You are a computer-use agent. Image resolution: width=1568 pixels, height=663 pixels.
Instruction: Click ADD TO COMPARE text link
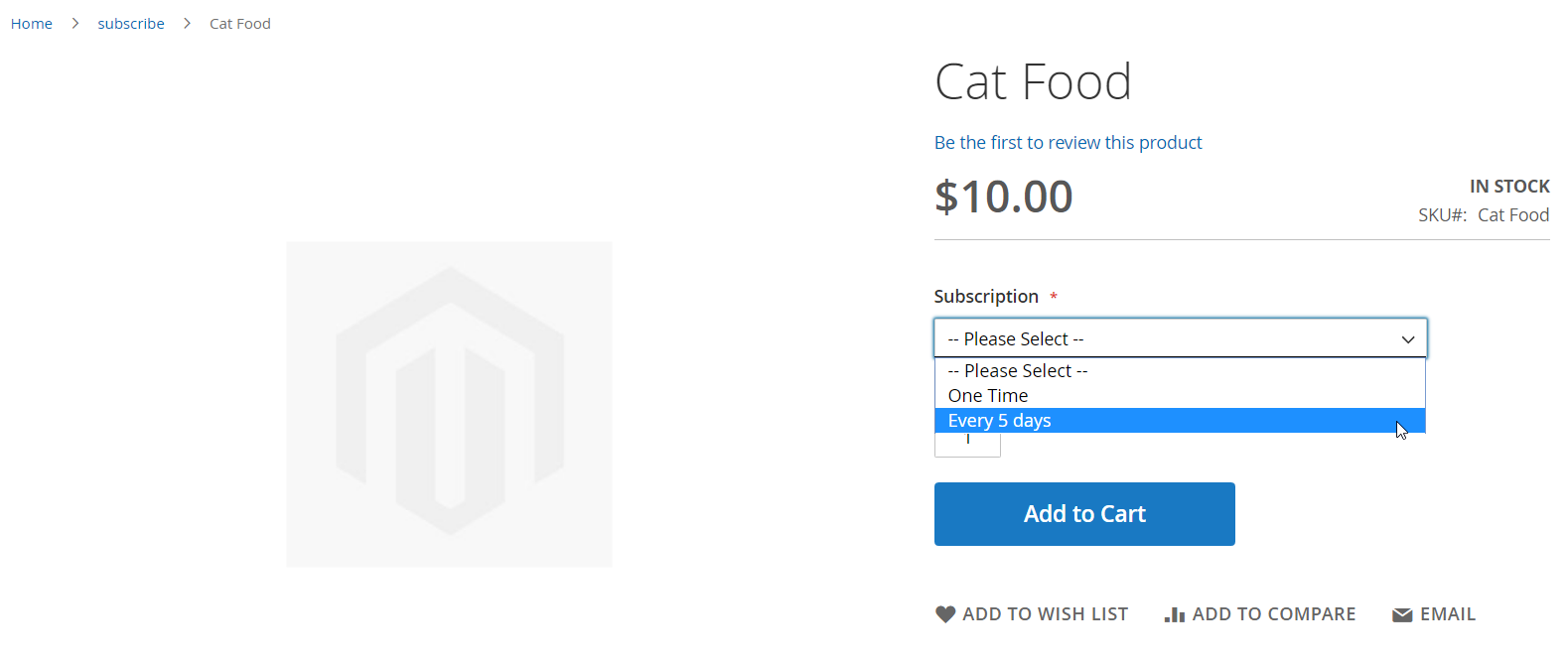(1274, 614)
